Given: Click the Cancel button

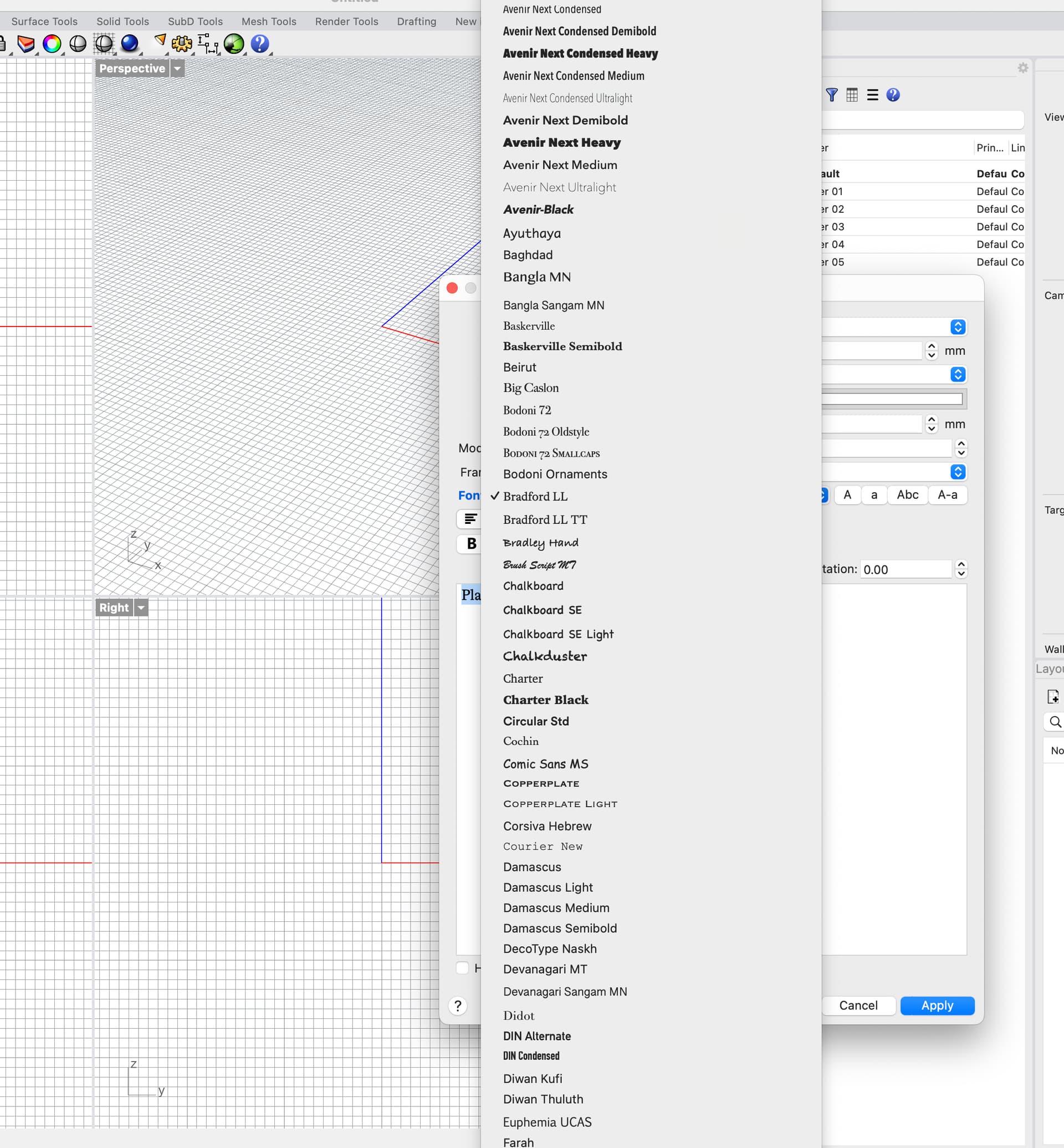Looking at the screenshot, I should [858, 1005].
